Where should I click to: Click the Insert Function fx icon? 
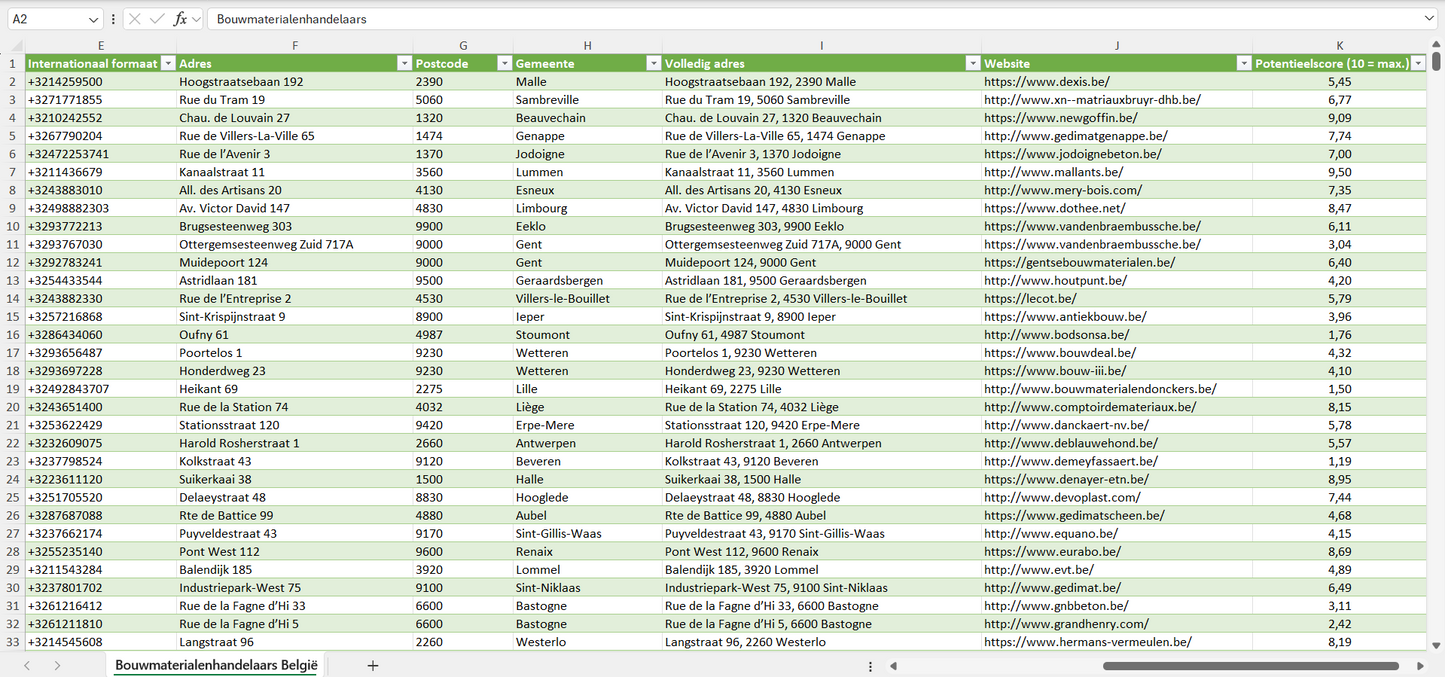180,19
